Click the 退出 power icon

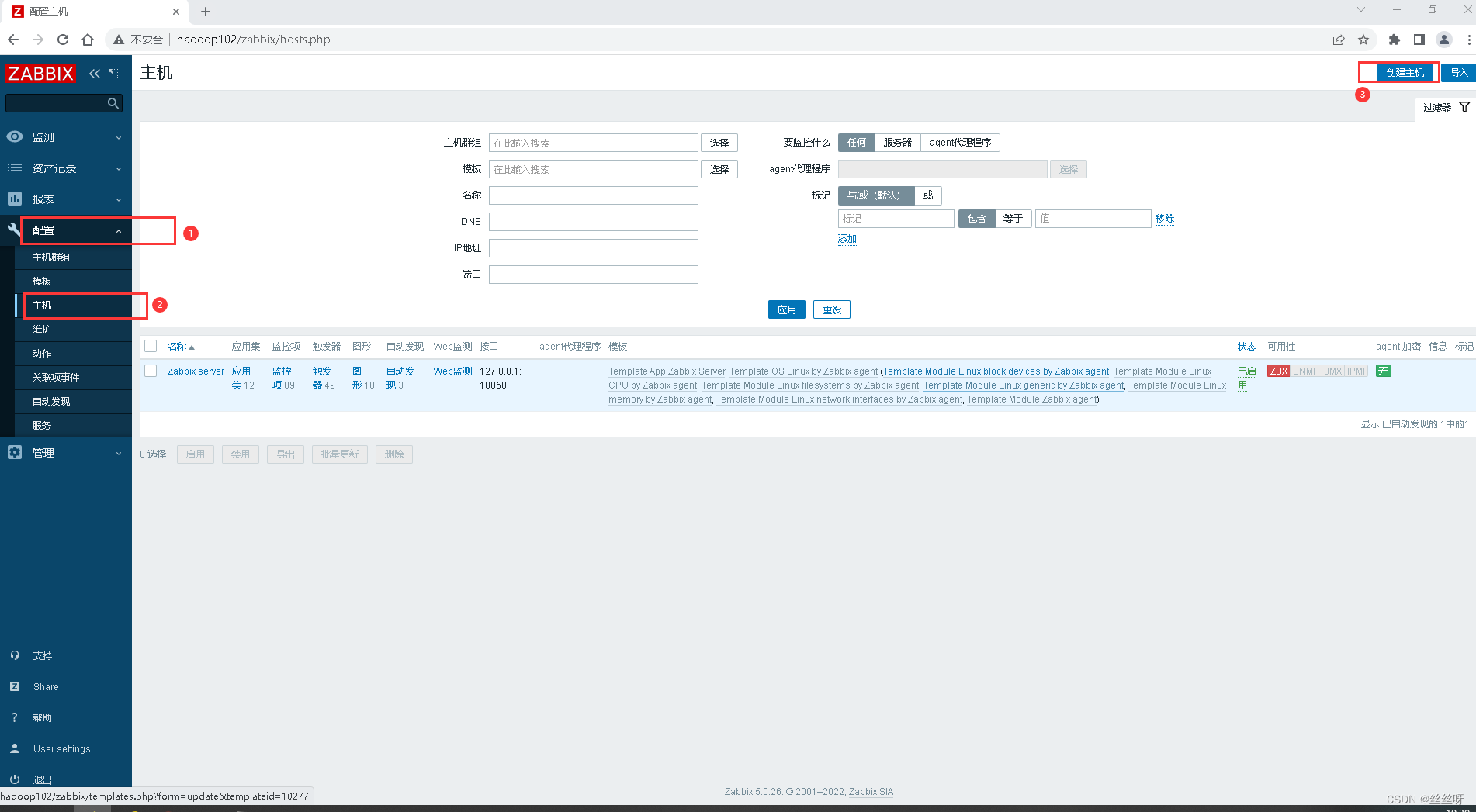click(x=15, y=779)
